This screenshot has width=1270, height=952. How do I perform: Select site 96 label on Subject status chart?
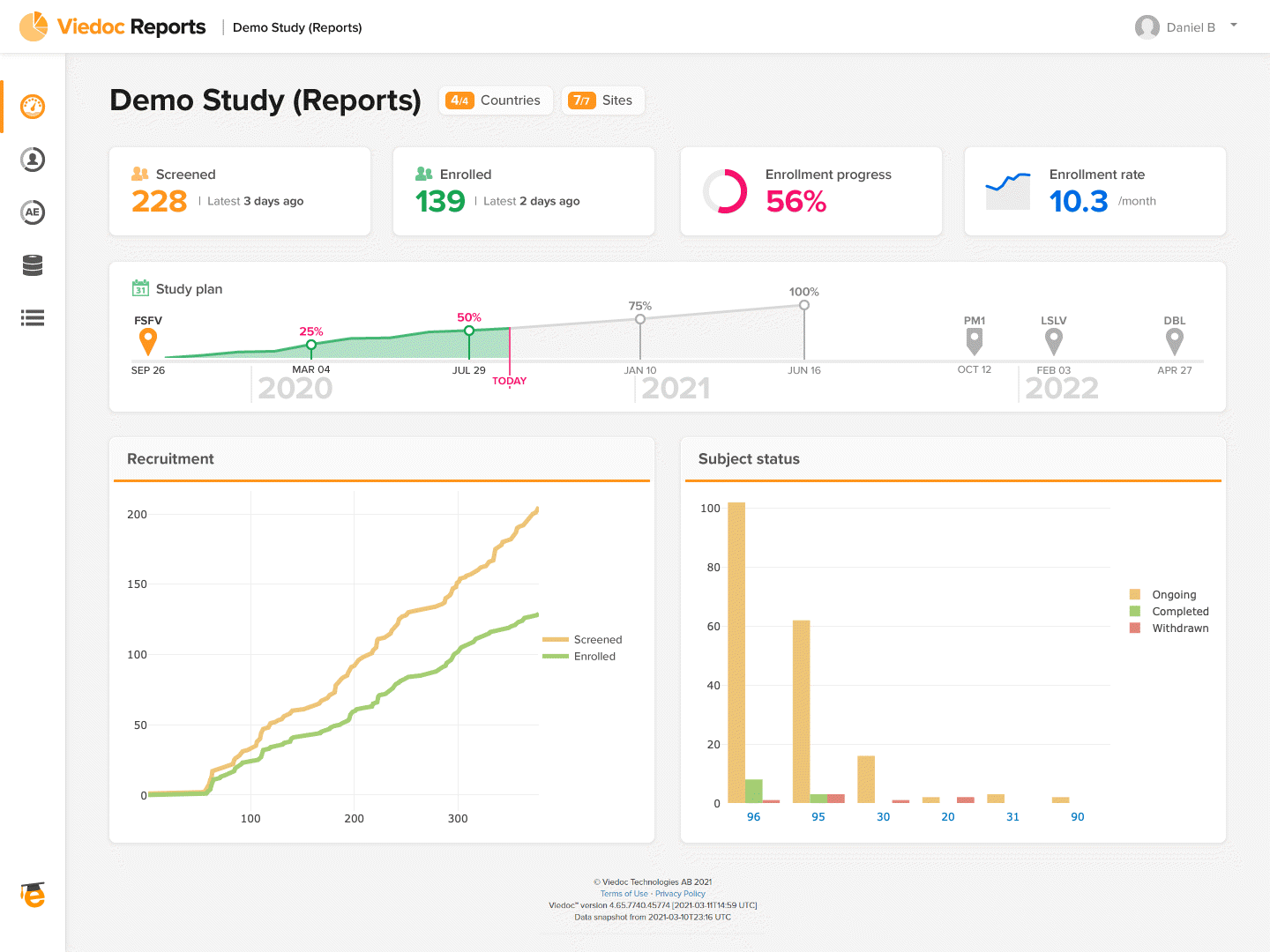tap(753, 817)
